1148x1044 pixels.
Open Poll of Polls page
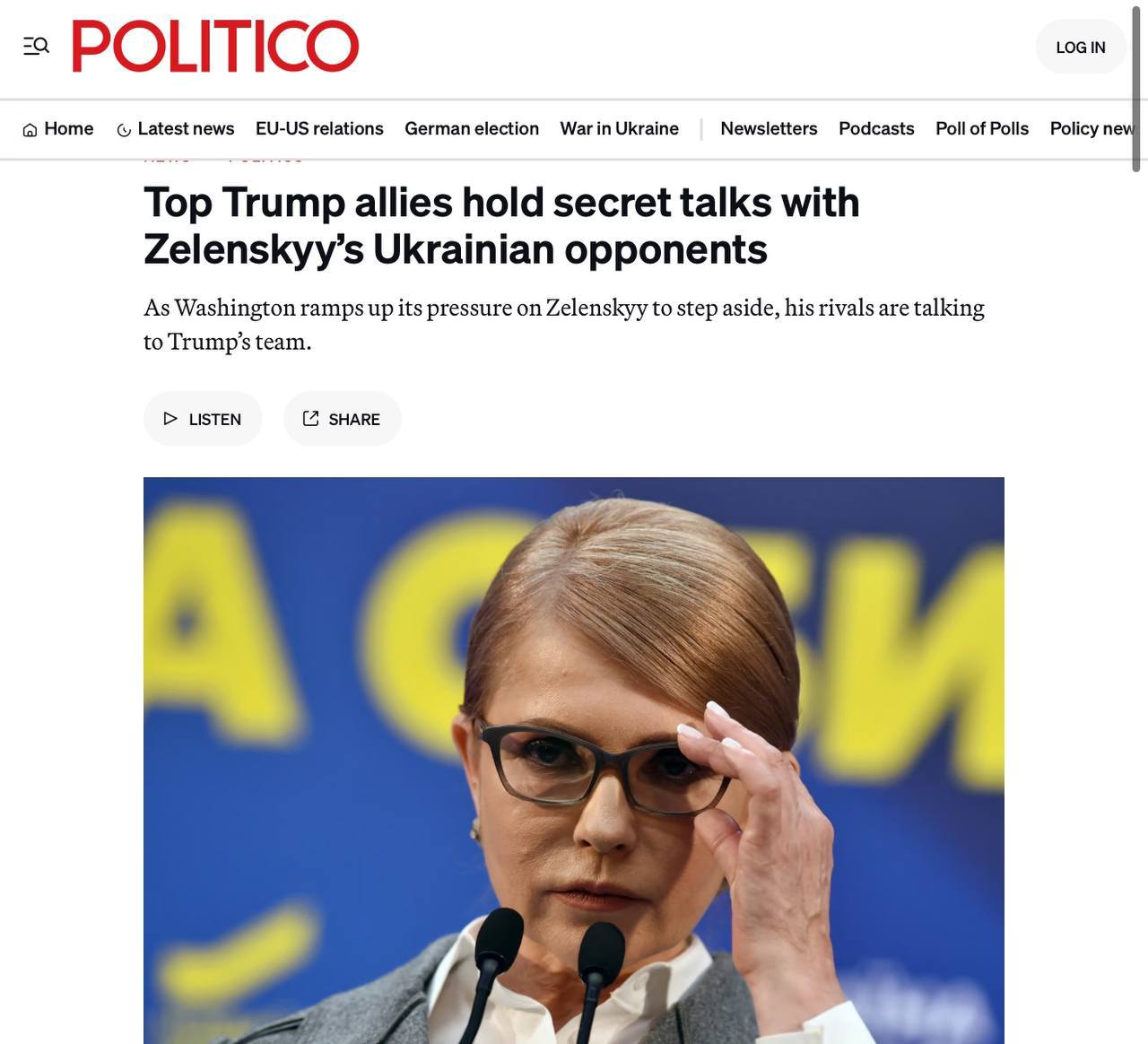982,128
